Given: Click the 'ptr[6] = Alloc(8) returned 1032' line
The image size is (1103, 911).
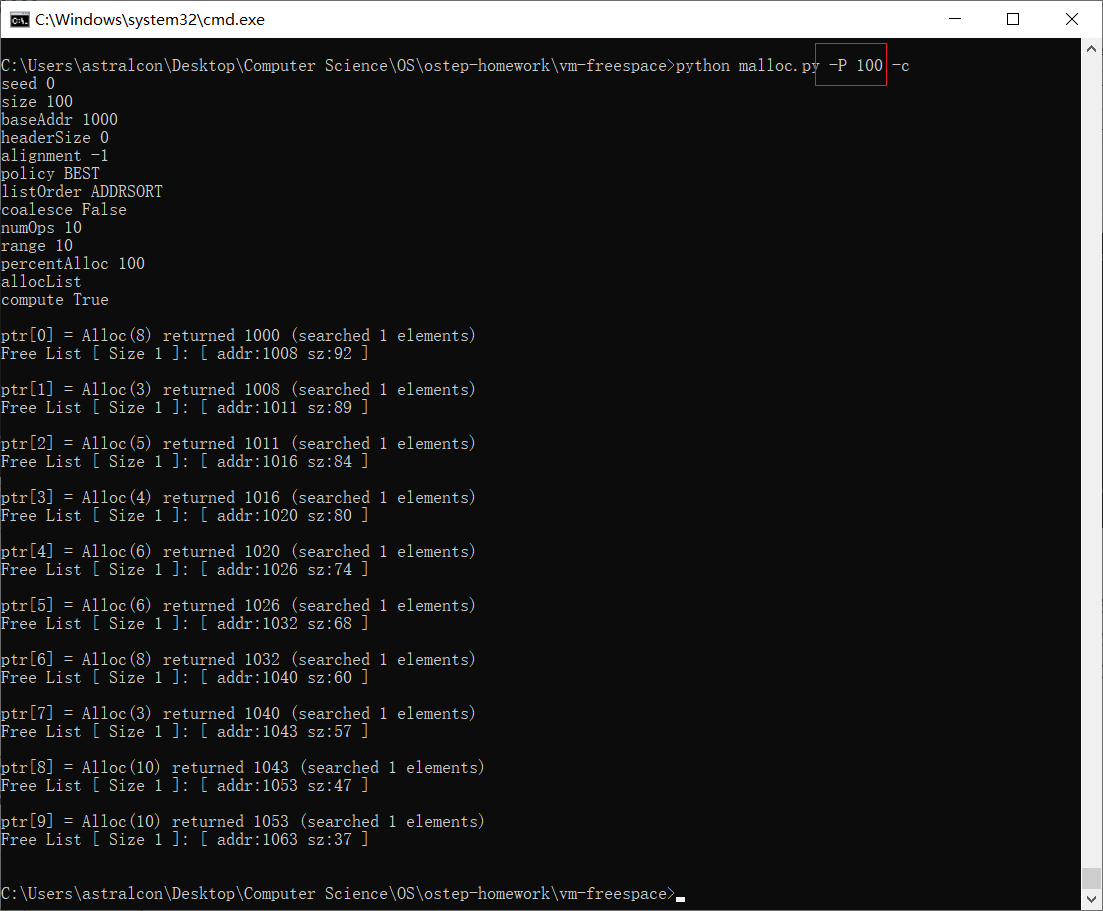Looking at the screenshot, I should click(238, 660).
